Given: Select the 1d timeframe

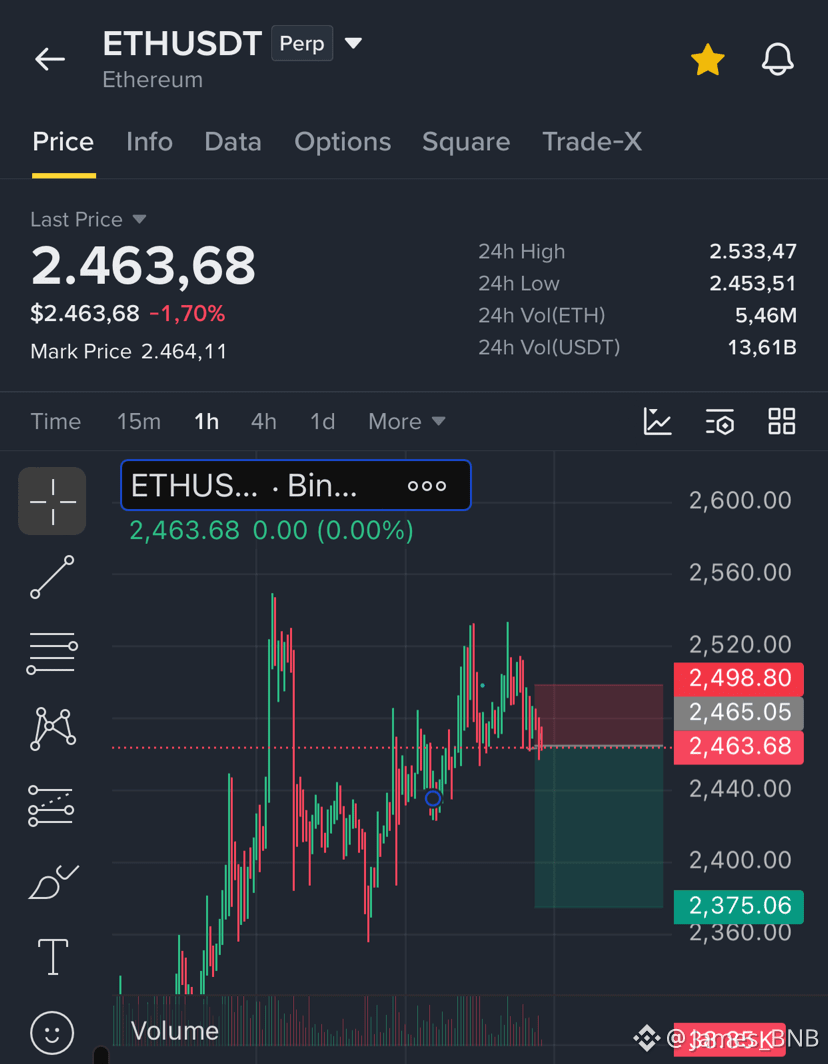Looking at the screenshot, I should (322, 421).
